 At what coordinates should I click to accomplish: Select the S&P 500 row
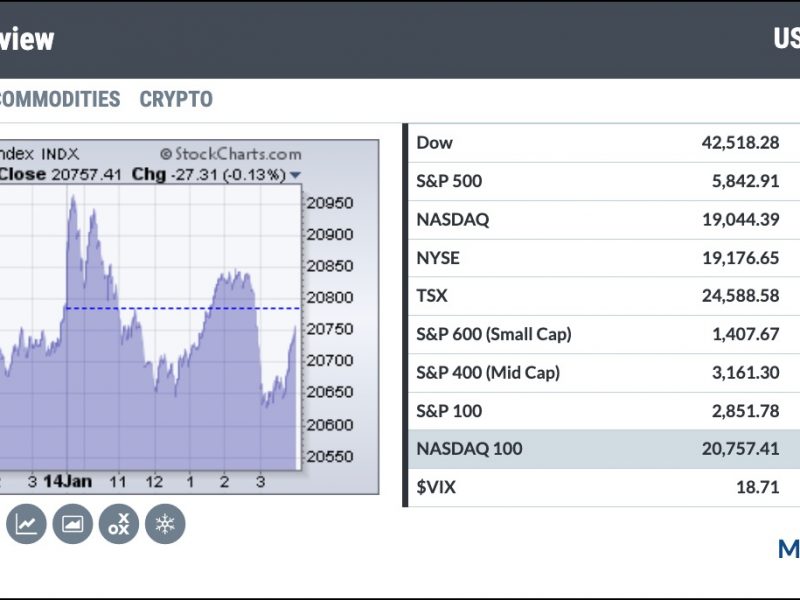click(604, 181)
